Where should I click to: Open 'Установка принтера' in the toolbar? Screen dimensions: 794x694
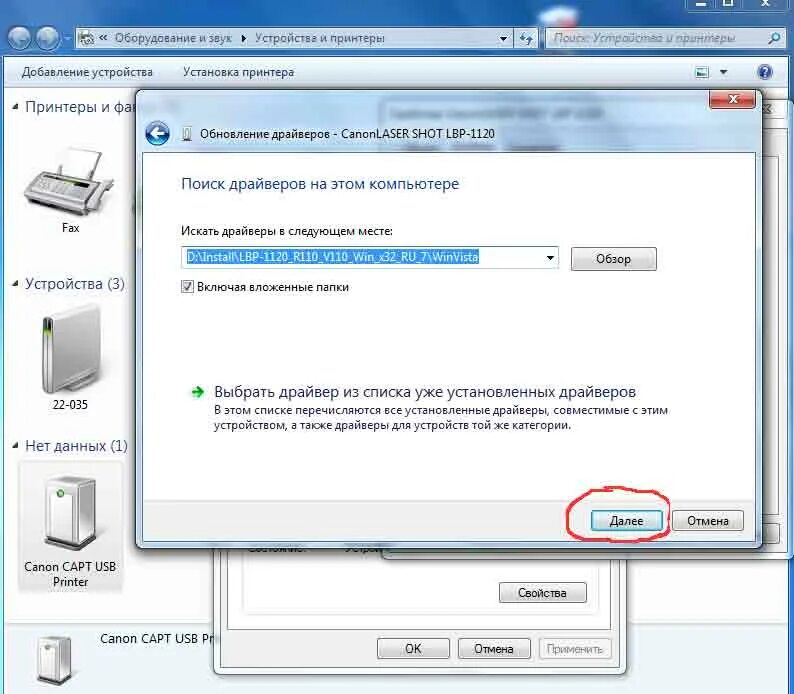click(239, 72)
